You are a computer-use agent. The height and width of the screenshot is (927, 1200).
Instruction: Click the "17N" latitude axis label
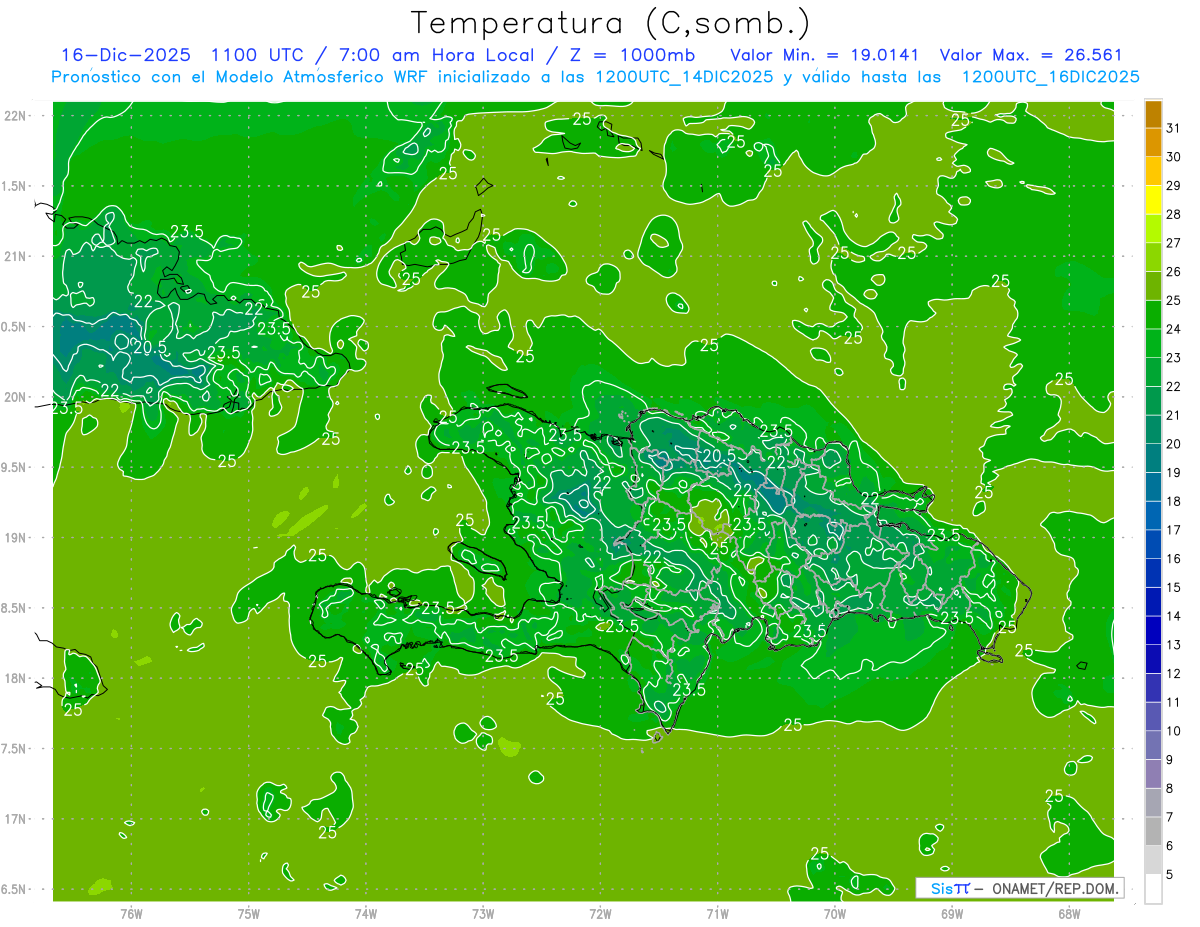click(x=16, y=819)
